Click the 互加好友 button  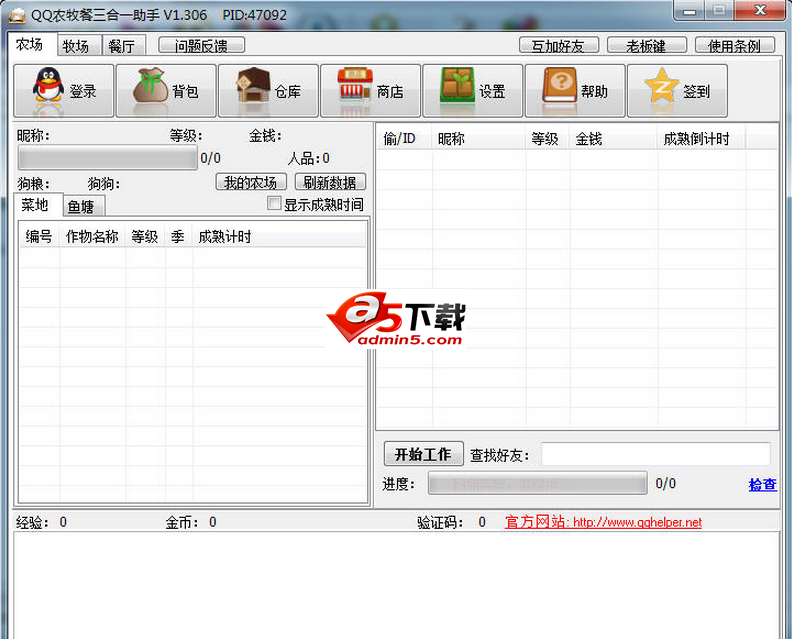click(559, 45)
